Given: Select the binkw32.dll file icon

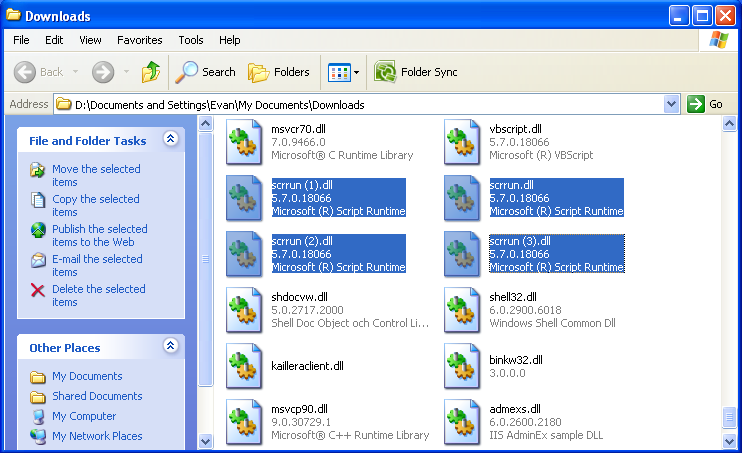Looking at the screenshot, I should [462, 366].
